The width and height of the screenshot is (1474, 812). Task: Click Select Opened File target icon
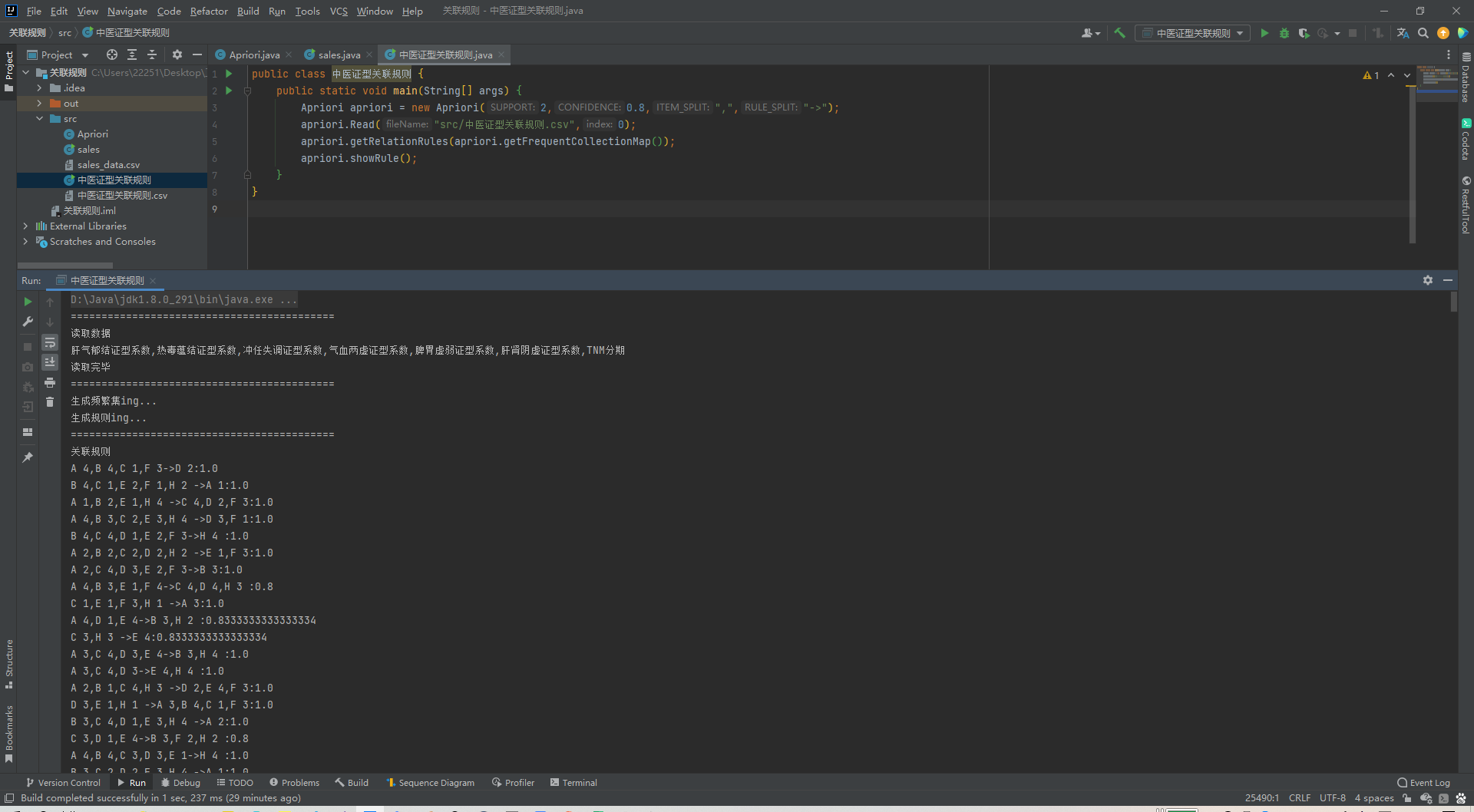(112, 54)
